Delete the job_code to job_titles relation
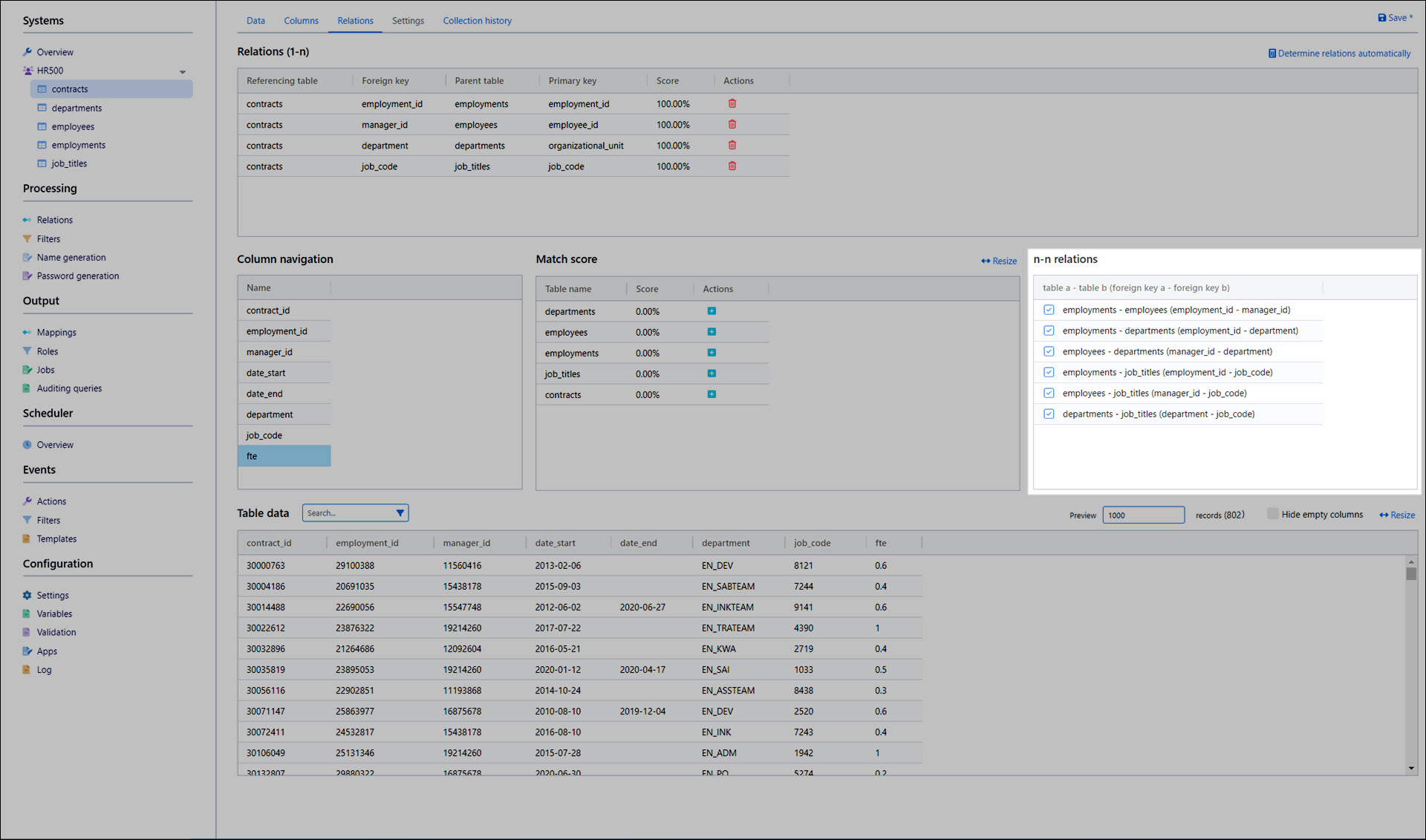The image size is (1426, 840). [x=732, y=166]
